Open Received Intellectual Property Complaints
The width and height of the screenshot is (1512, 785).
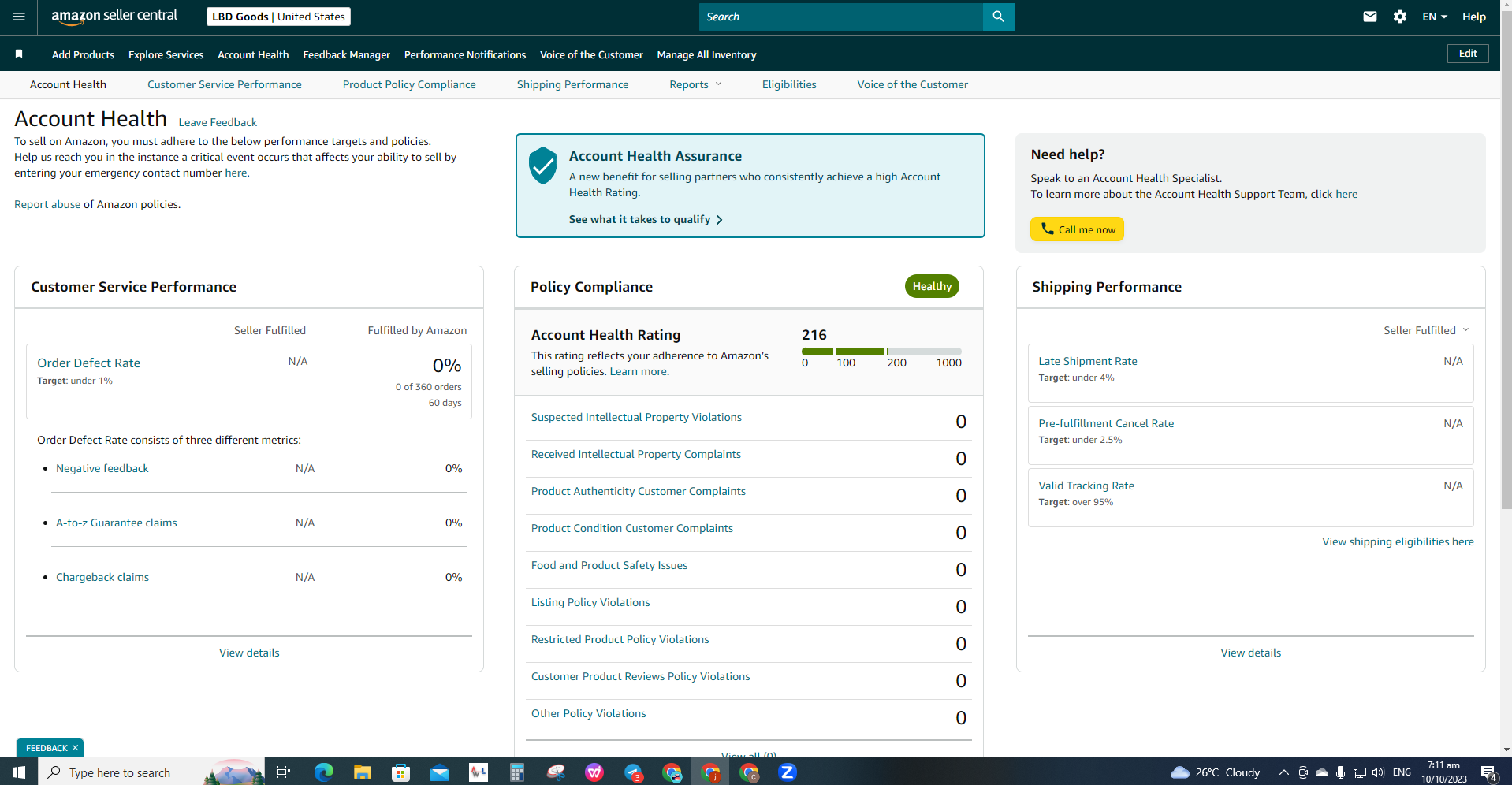[636, 454]
